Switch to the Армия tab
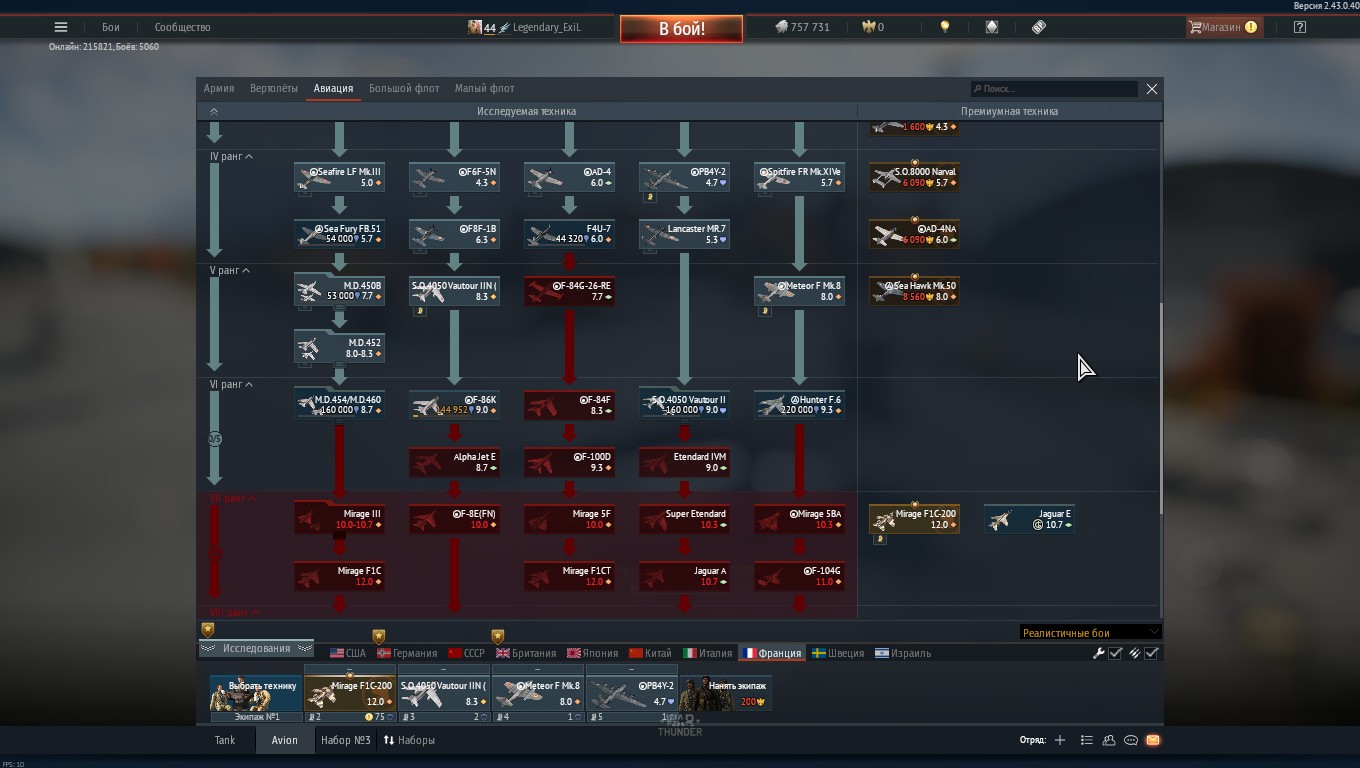 click(219, 88)
